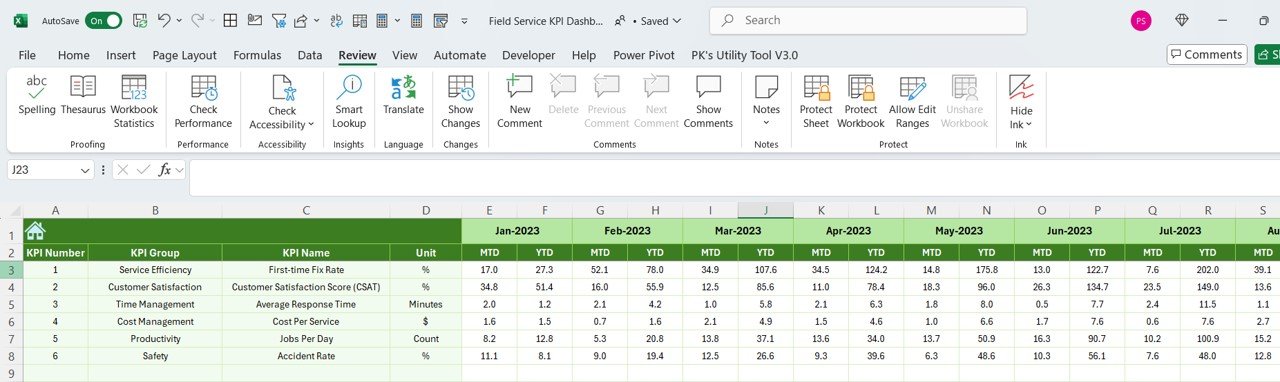Open the Power Pivot tab
Screen dimensions: 1280x382
tap(643, 56)
